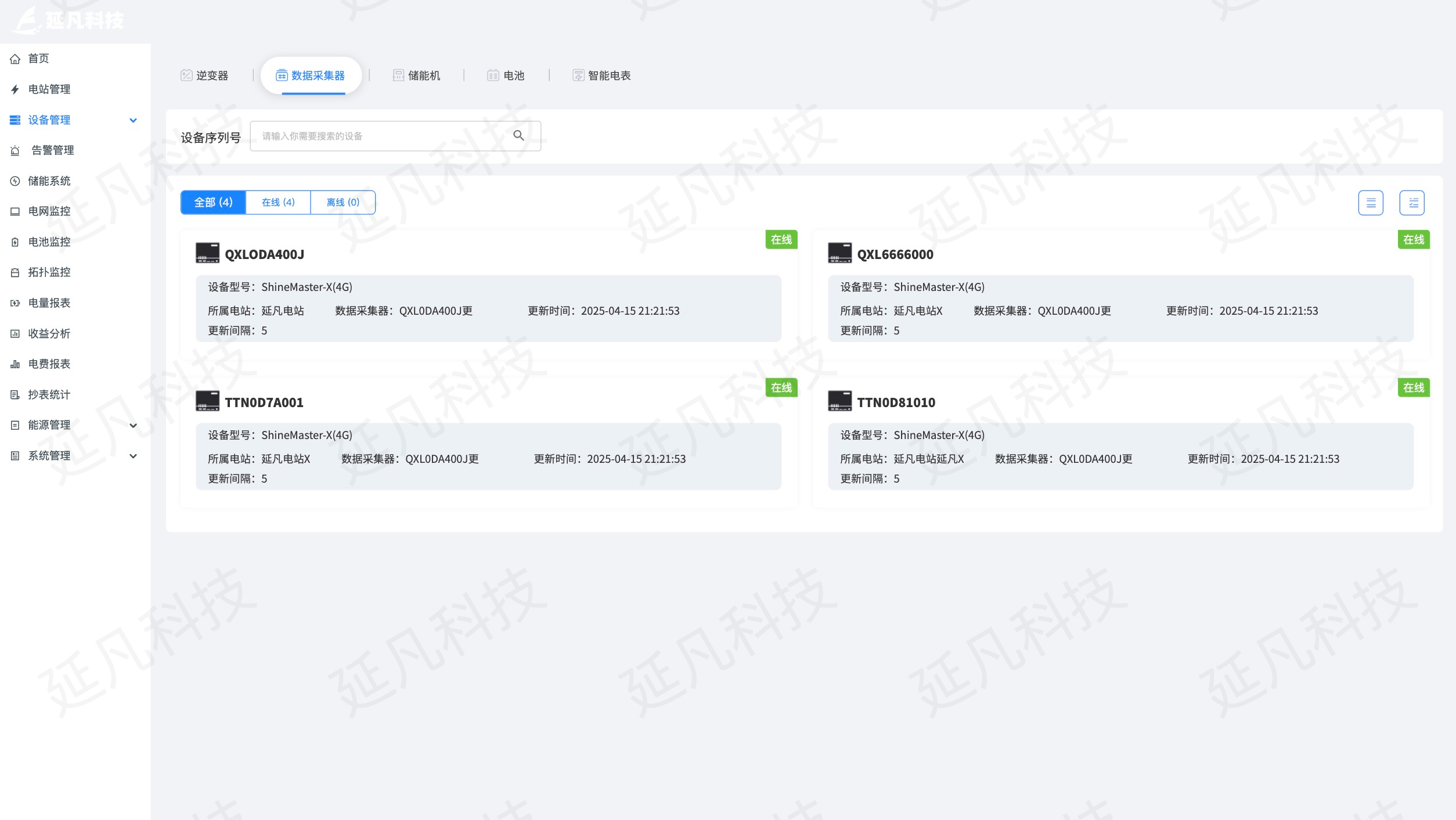Expand the 能源管理 menu chevron
Screen dimensions: 1456x820
click(x=133, y=425)
